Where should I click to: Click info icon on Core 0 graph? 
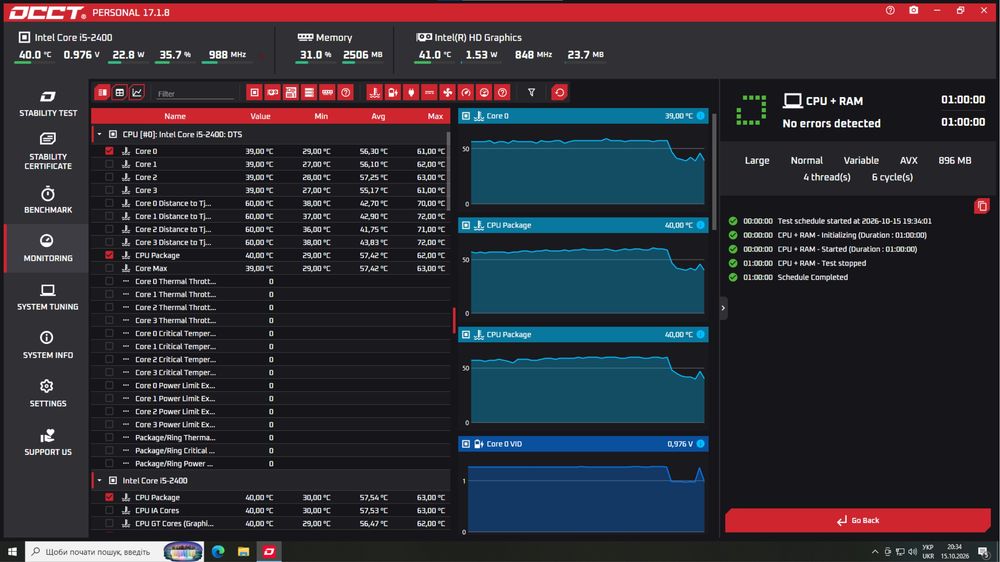tap(700, 116)
